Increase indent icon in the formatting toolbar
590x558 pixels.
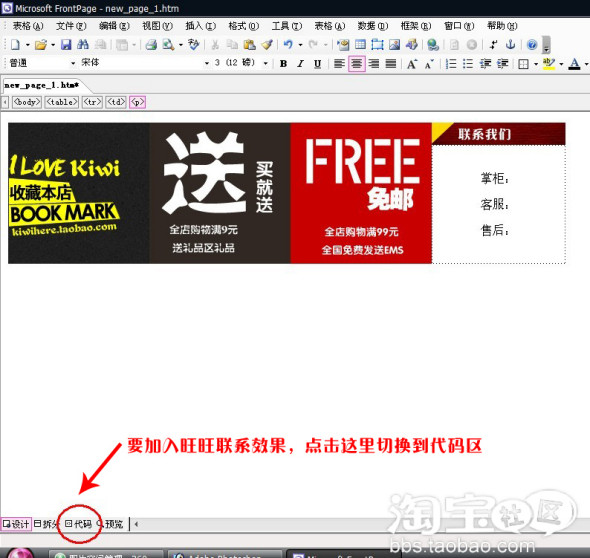502,64
